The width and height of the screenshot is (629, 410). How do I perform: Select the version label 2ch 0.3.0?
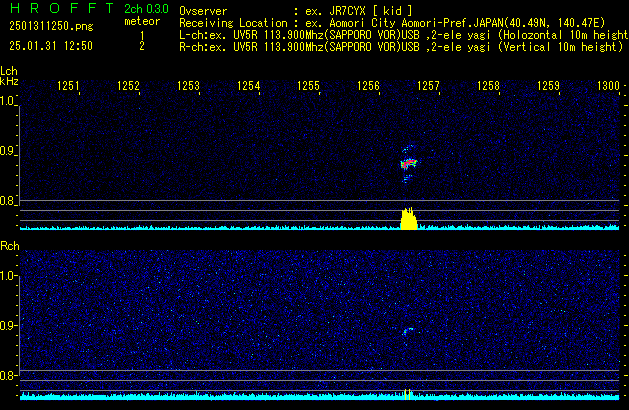(146, 9)
